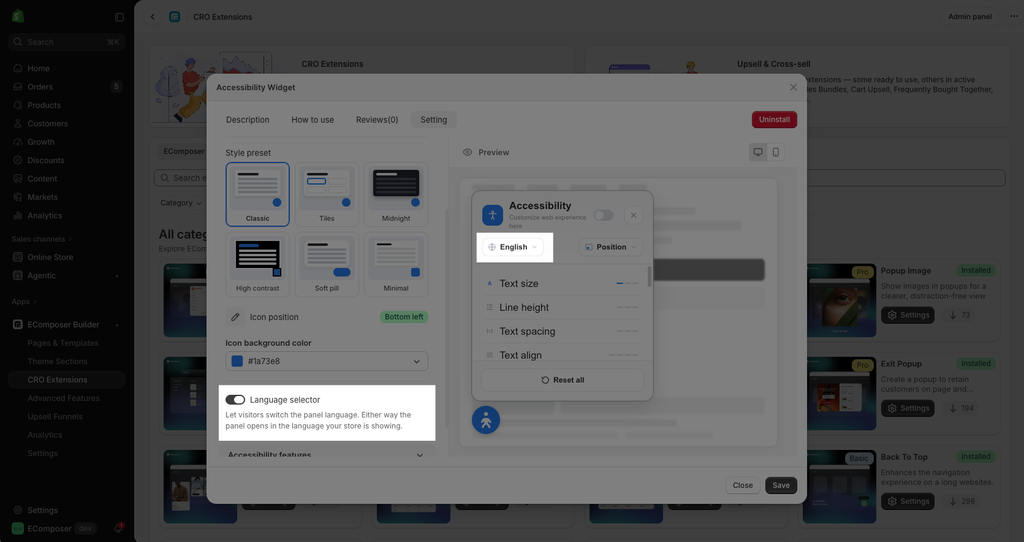Viewport: 1024px width, 542px height.
Task: Open the Agentic sales channel
Action: tap(41, 275)
